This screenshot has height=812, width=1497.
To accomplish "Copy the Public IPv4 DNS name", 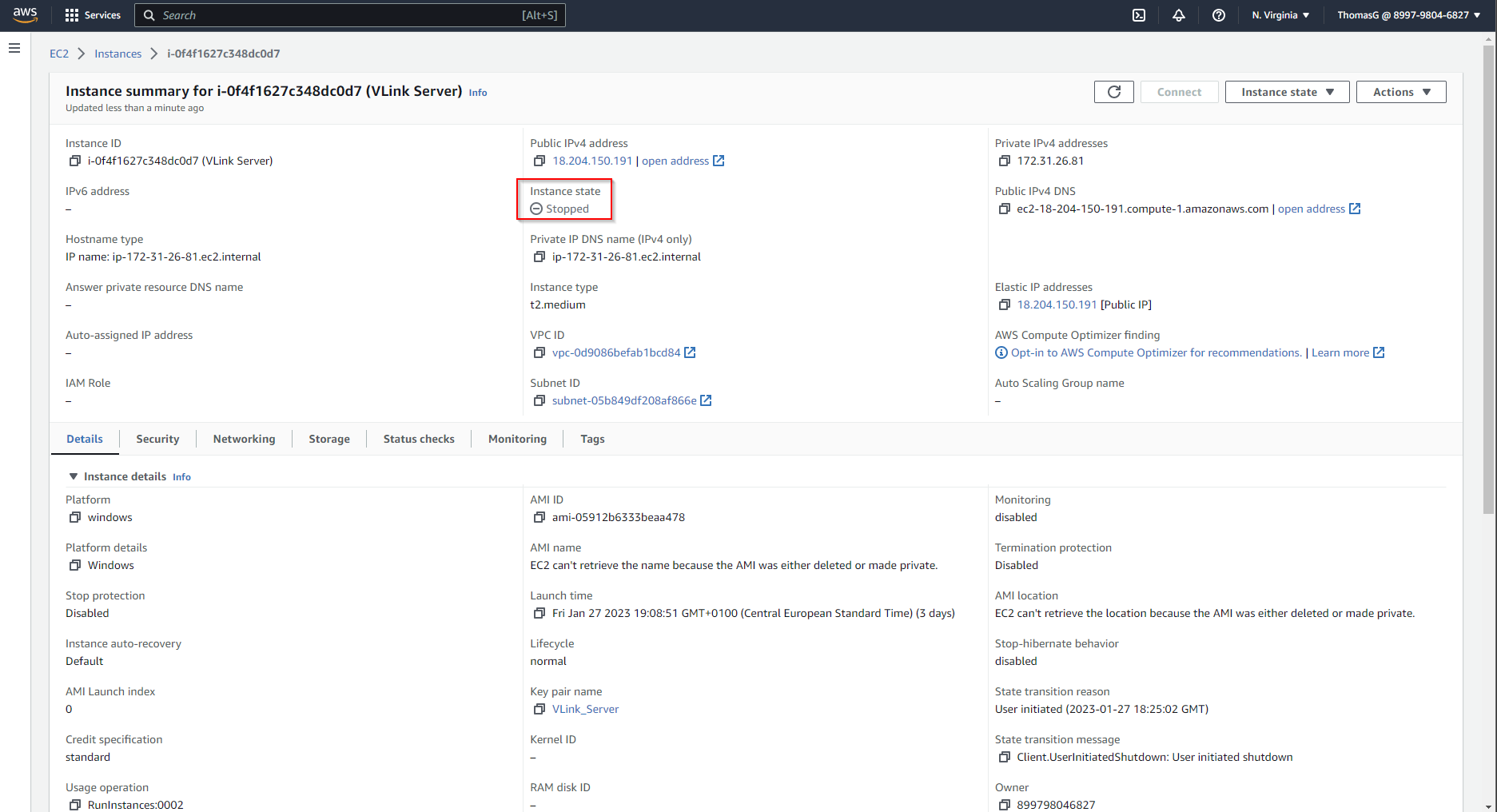I will (1005, 209).
